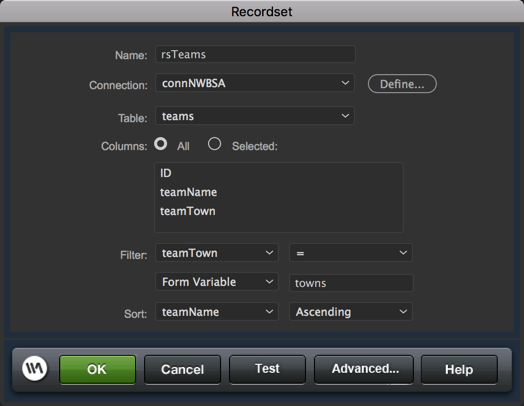Switch to Advanced... recordset mode
Viewport: 524px width, 406px height.
tap(364, 369)
